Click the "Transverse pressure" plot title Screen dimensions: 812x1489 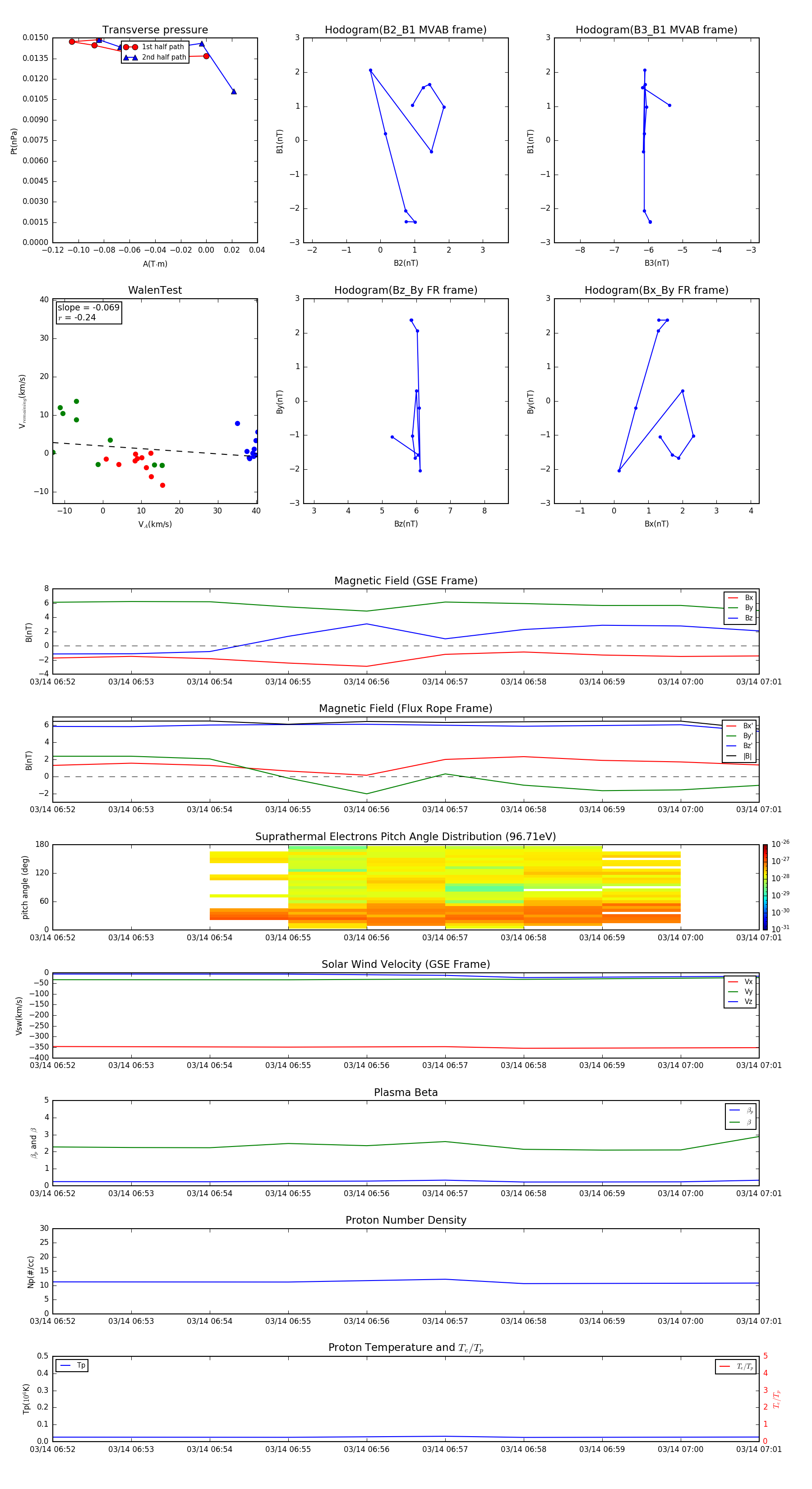[x=155, y=30]
